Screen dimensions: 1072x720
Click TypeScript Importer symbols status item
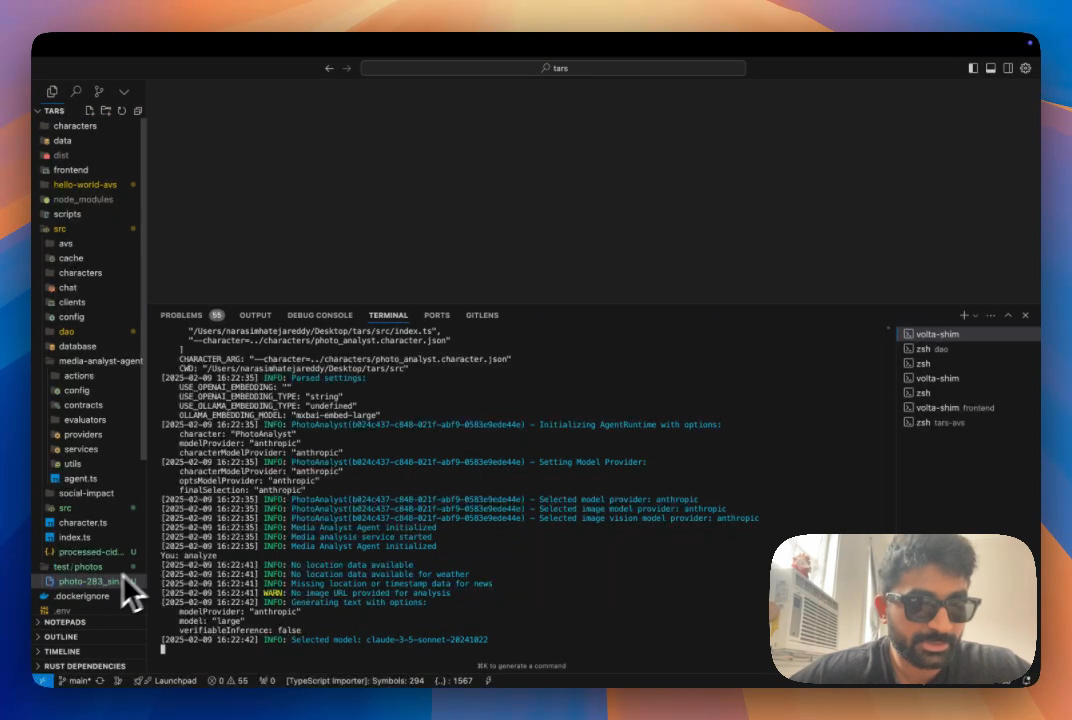click(x=355, y=681)
